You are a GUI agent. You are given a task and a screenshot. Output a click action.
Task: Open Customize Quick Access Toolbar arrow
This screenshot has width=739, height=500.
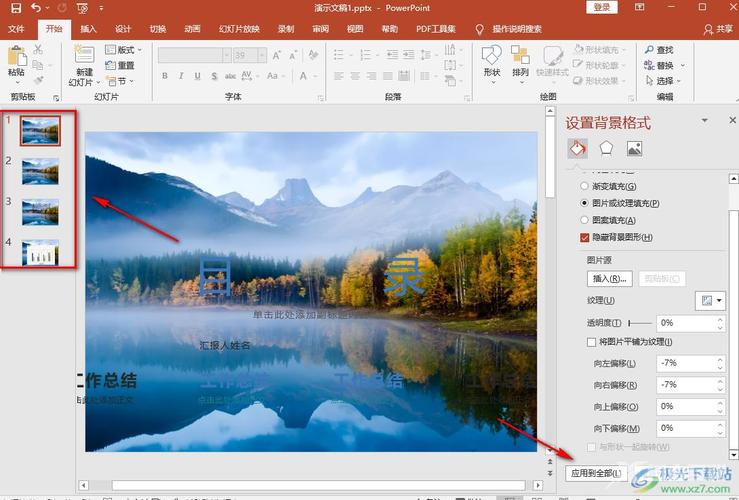(101, 8)
